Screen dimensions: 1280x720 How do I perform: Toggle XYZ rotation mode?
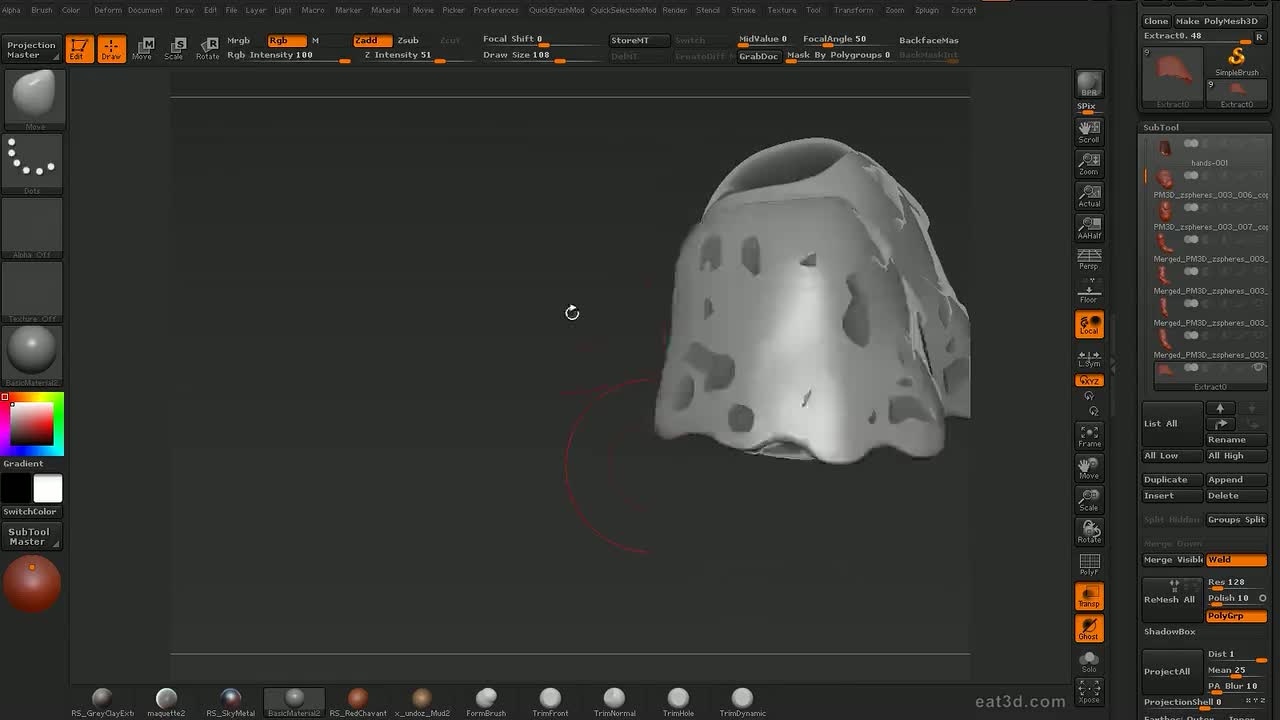click(x=1089, y=381)
